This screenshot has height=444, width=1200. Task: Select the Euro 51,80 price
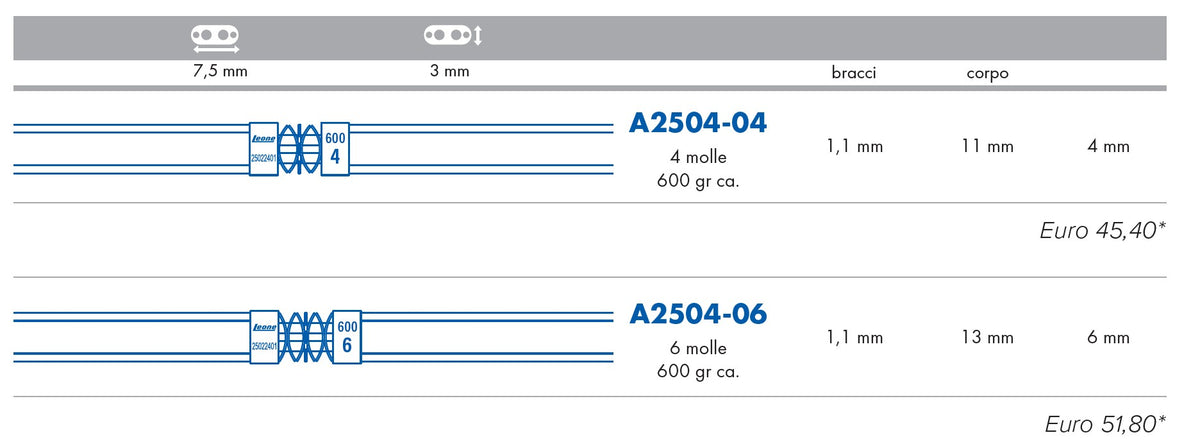pos(1104,425)
